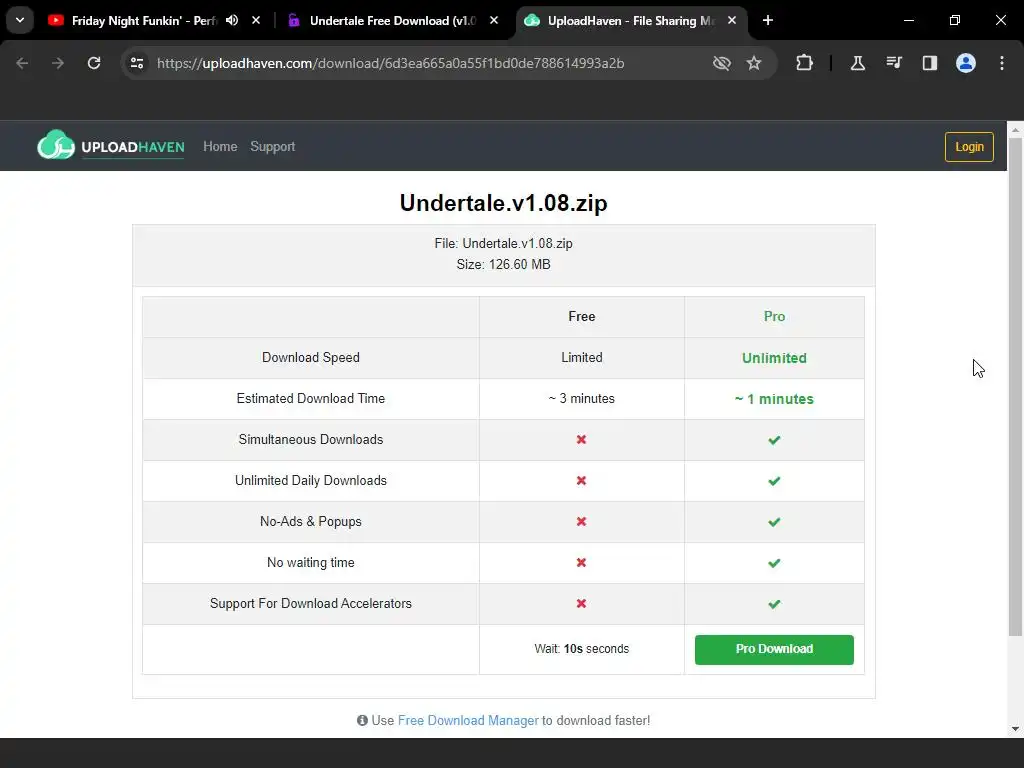Minimize the browser window
Screen dimensions: 1024x768
pos(908,21)
